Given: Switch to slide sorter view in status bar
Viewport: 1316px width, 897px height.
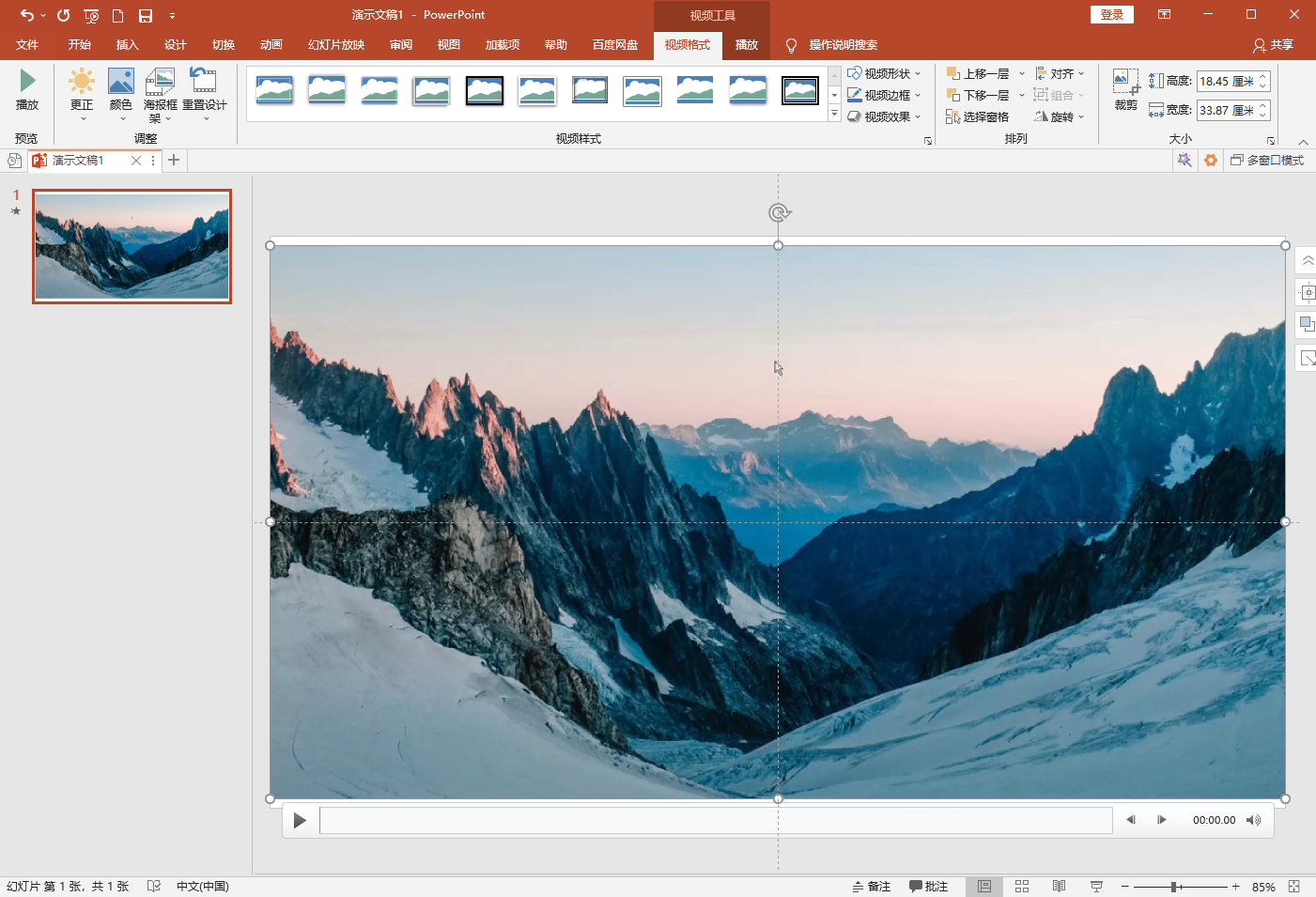Looking at the screenshot, I should [1022, 887].
